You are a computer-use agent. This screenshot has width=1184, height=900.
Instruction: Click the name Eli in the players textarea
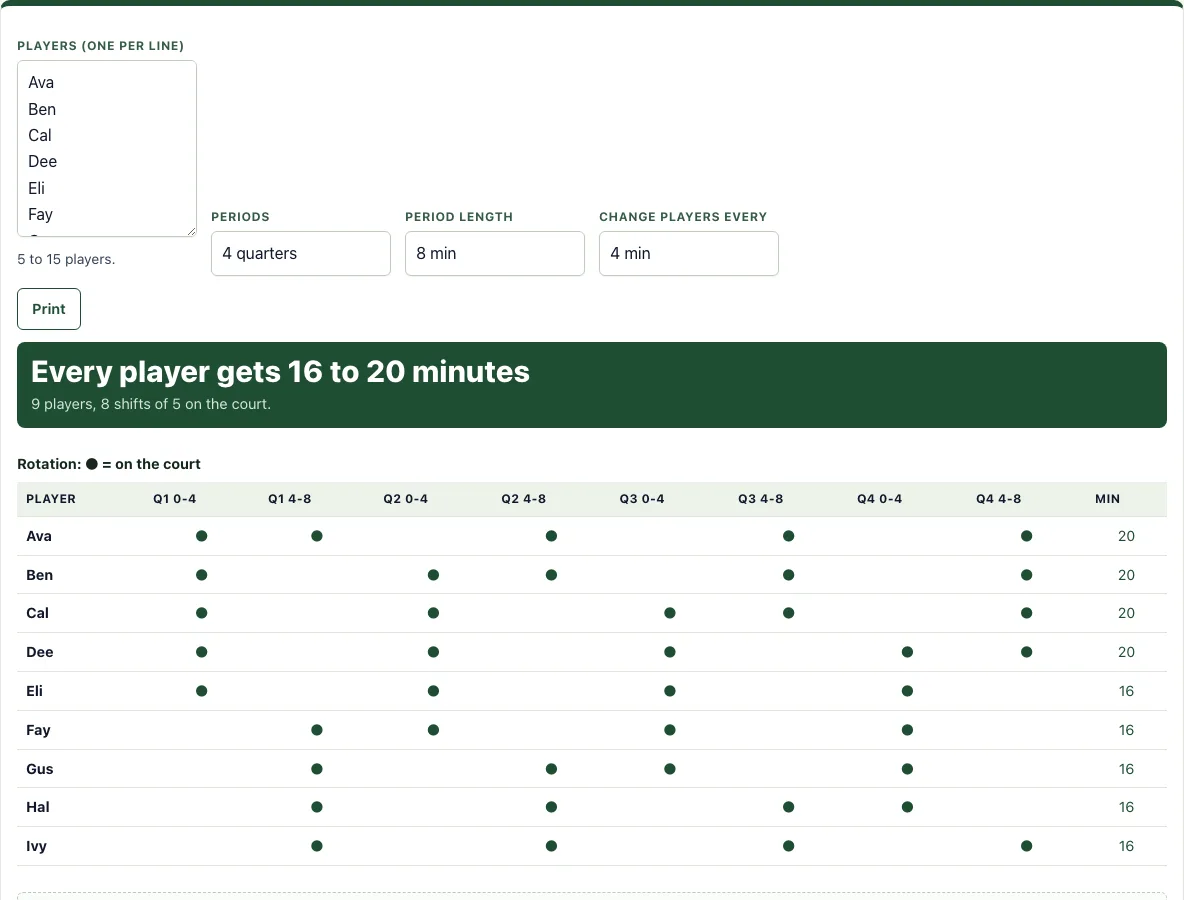pyautogui.click(x=36, y=188)
